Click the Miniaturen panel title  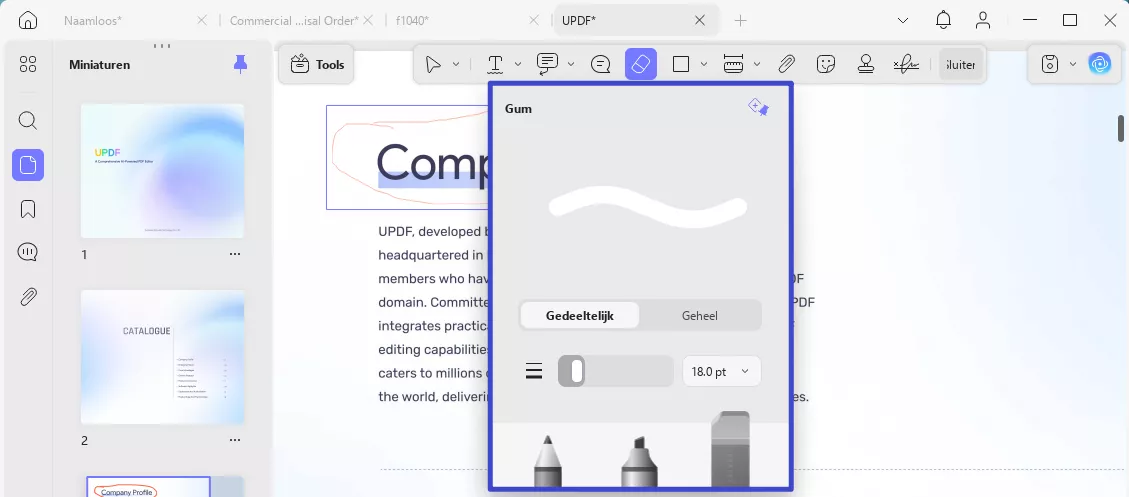coord(99,65)
